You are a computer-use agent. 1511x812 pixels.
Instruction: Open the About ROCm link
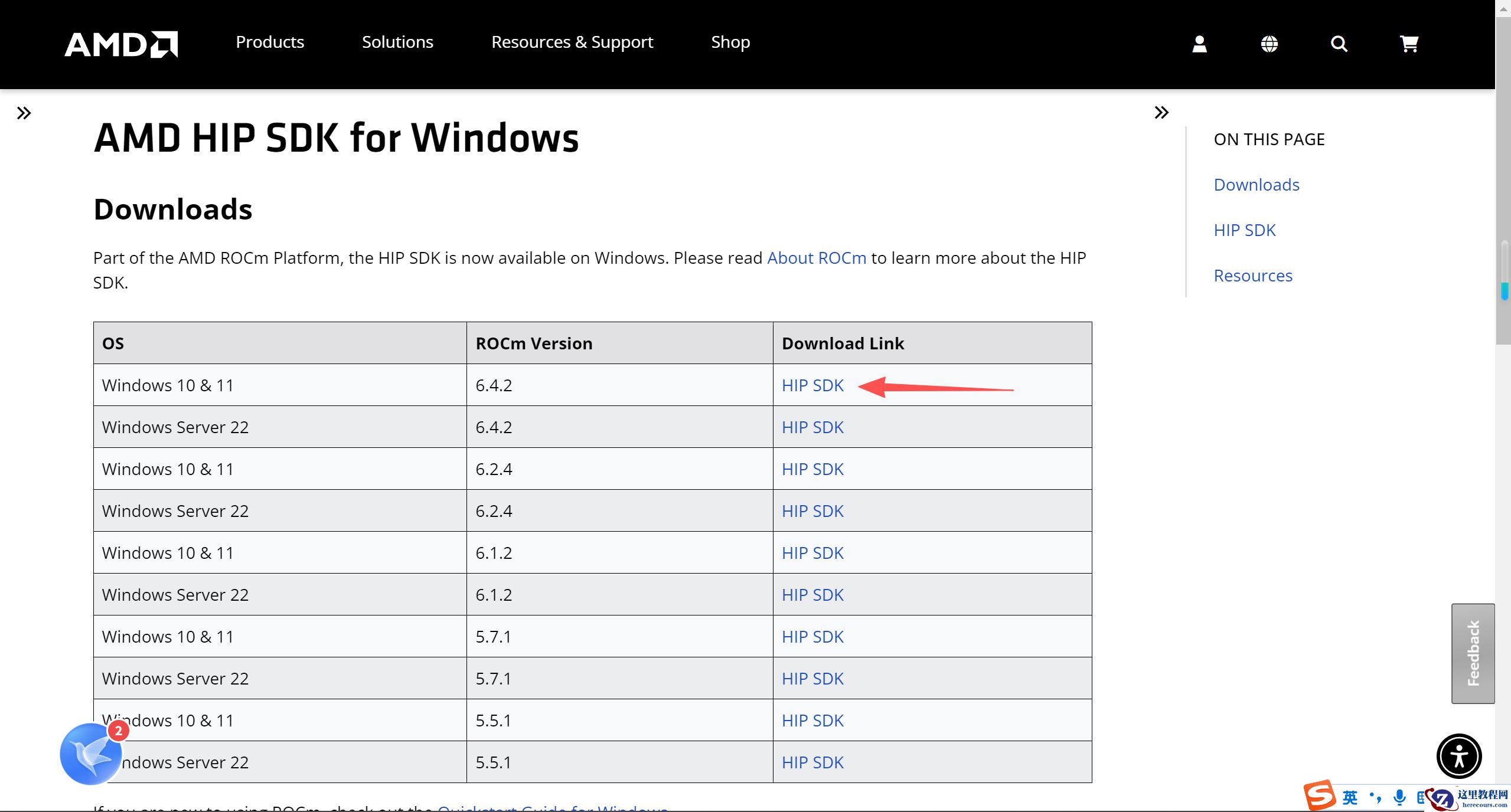pyautogui.click(x=816, y=258)
